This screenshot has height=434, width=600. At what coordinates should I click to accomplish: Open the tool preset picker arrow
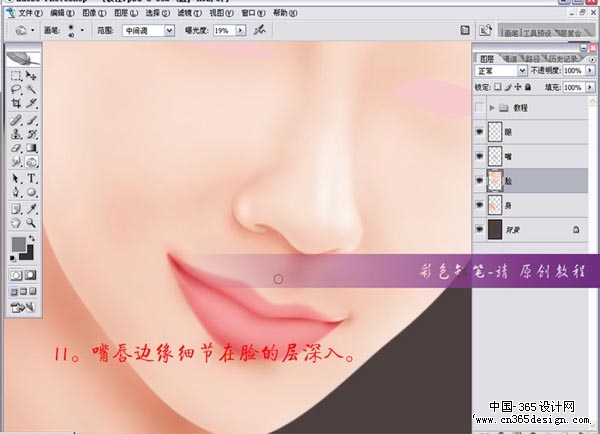click(33, 30)
